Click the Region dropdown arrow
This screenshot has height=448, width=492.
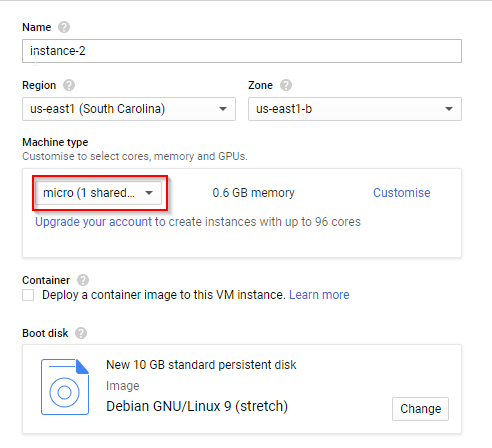click(223, 109)
